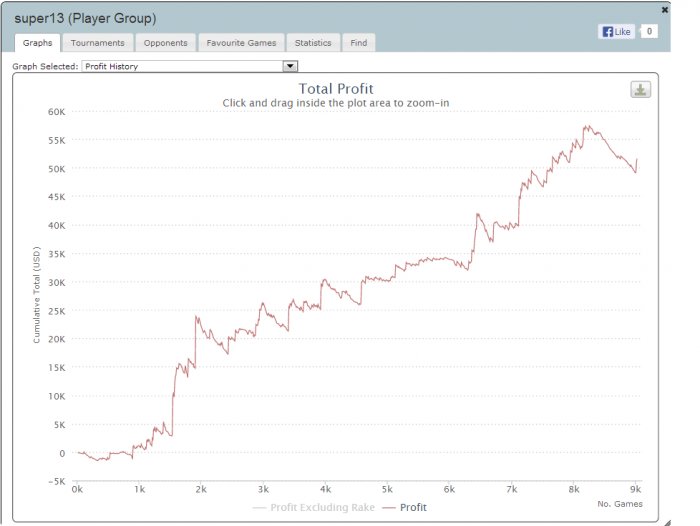This screenshot has height=526, width=700.
Task: Click the window resize grip corner
Action: [667, 522]
